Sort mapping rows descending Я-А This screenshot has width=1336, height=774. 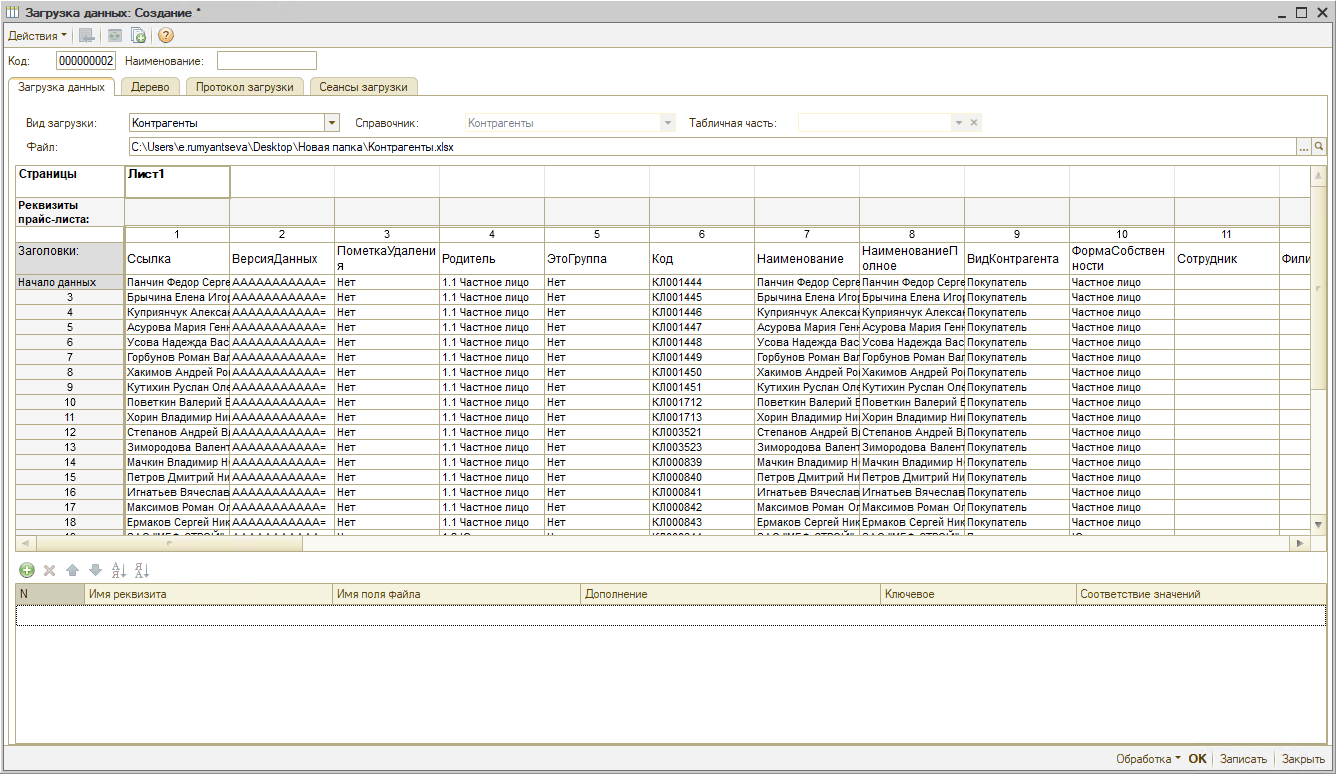141,570
